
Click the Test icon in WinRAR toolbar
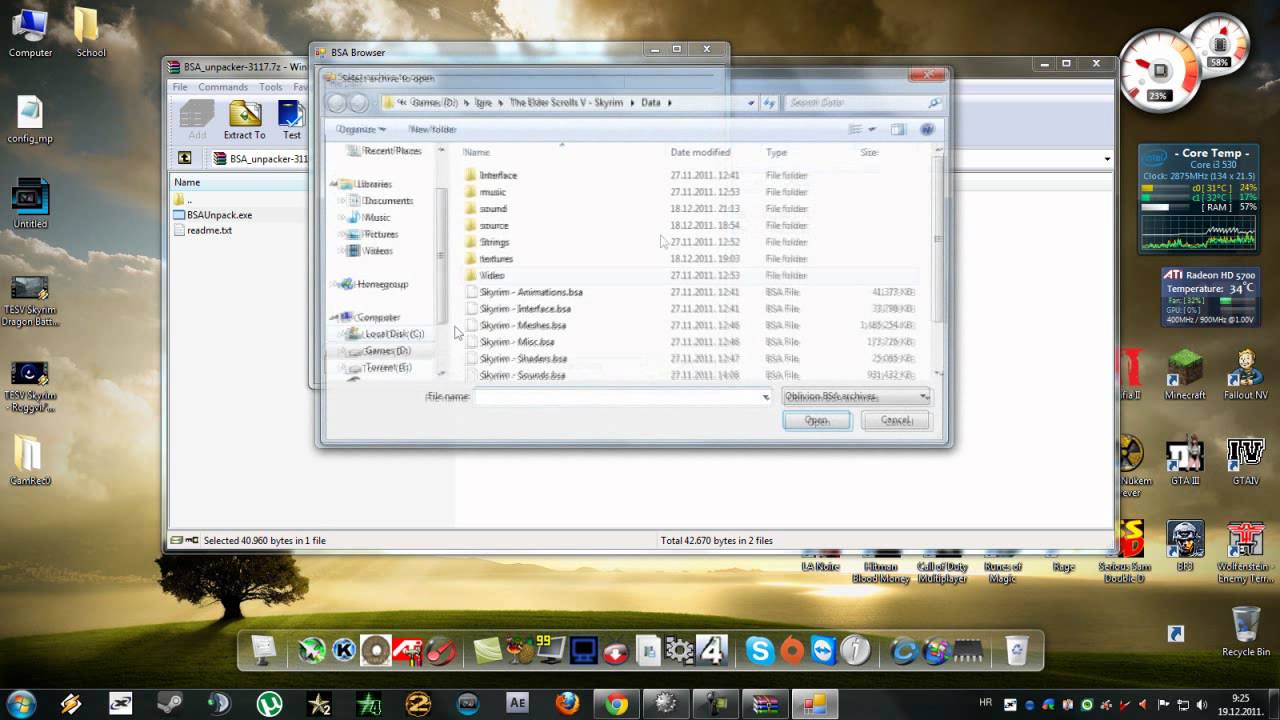291,121
